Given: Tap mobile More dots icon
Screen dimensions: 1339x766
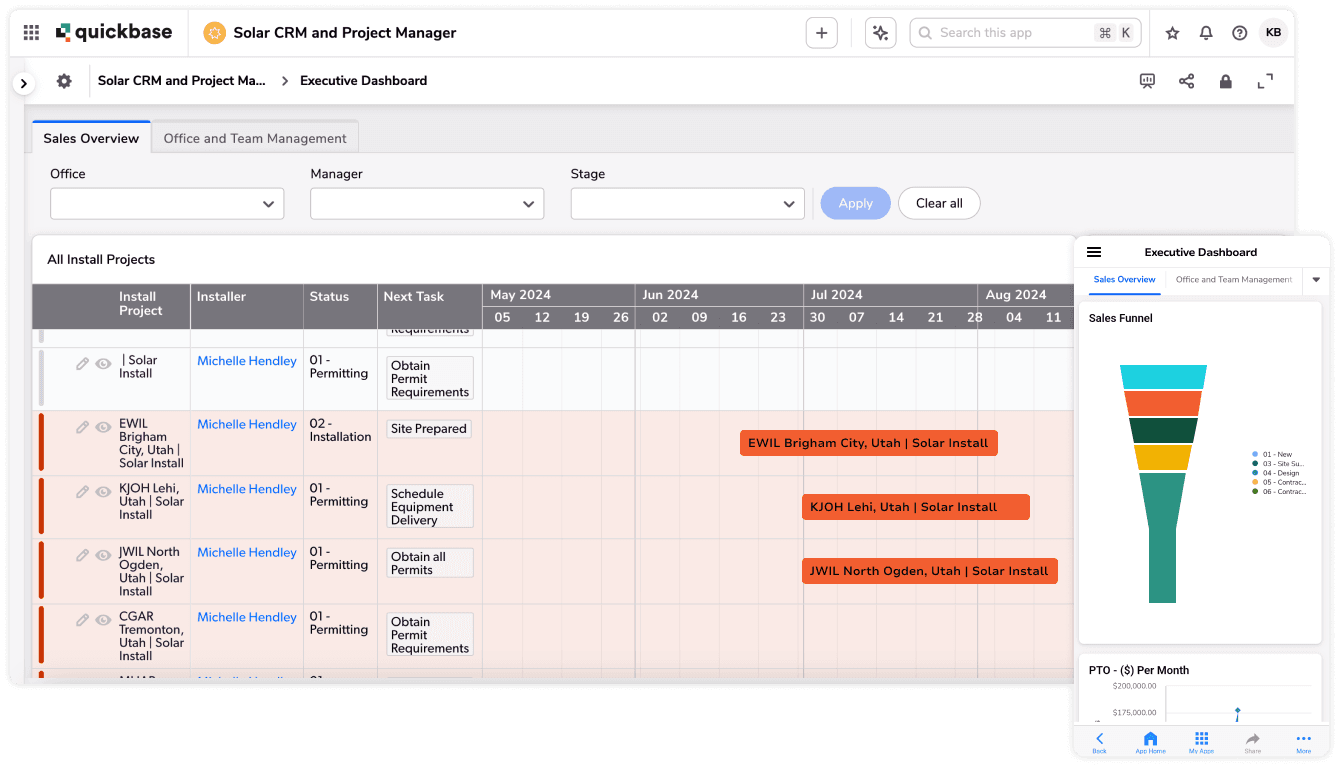Looking at the screenshot, I should pyautogui.click(x=1303, y=742).
